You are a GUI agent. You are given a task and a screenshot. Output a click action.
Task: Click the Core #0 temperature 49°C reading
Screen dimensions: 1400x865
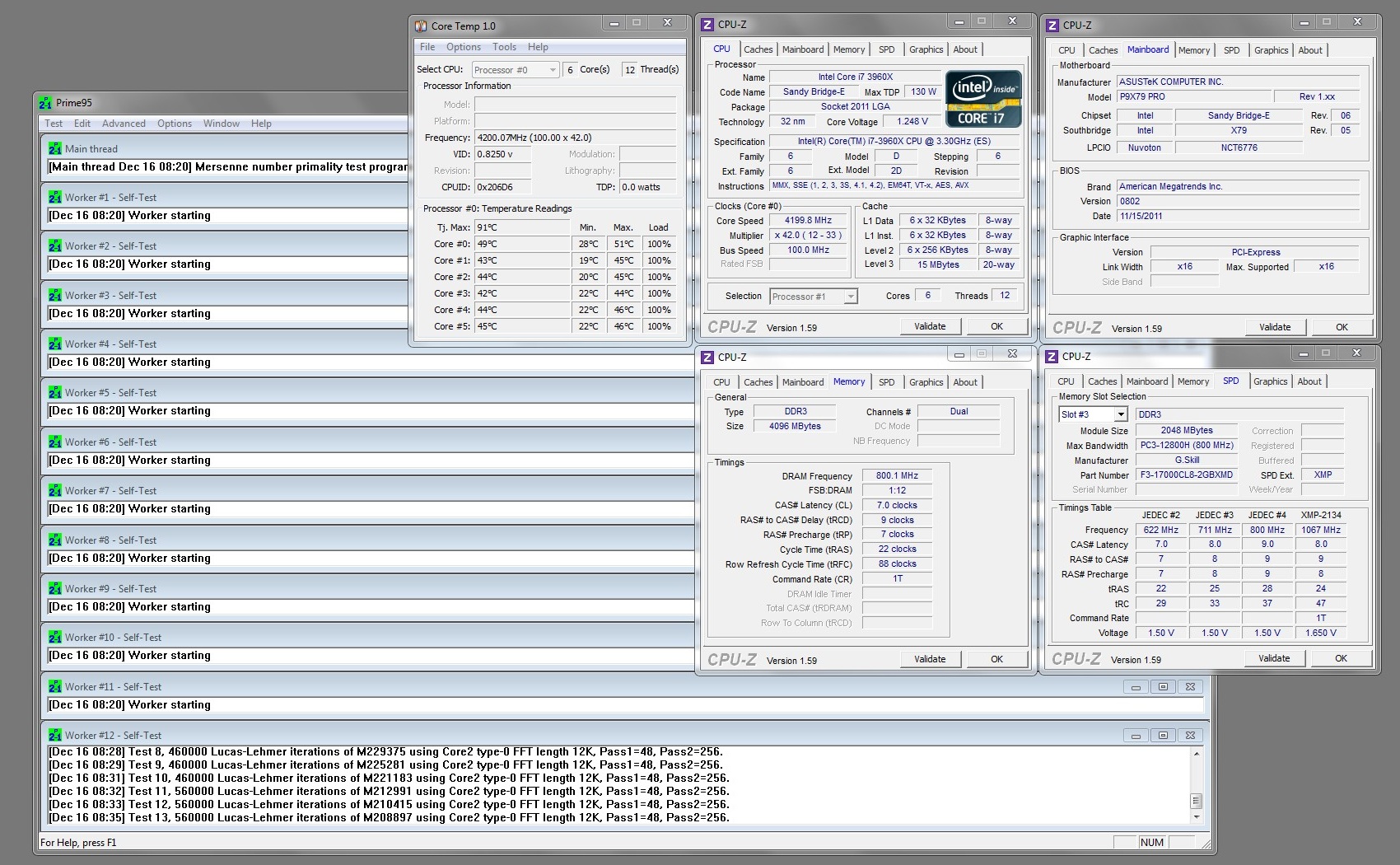click(x=522, y=244)
